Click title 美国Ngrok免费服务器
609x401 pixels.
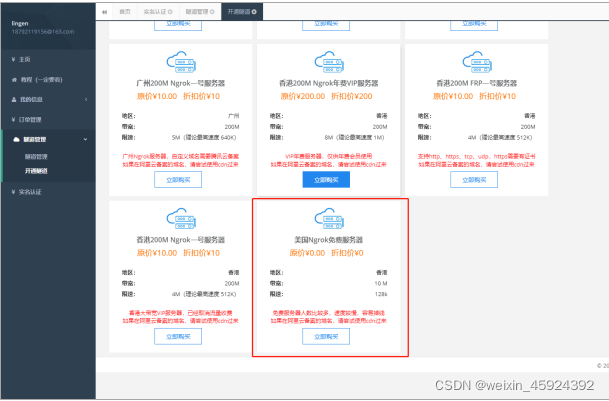click(329, 240)
